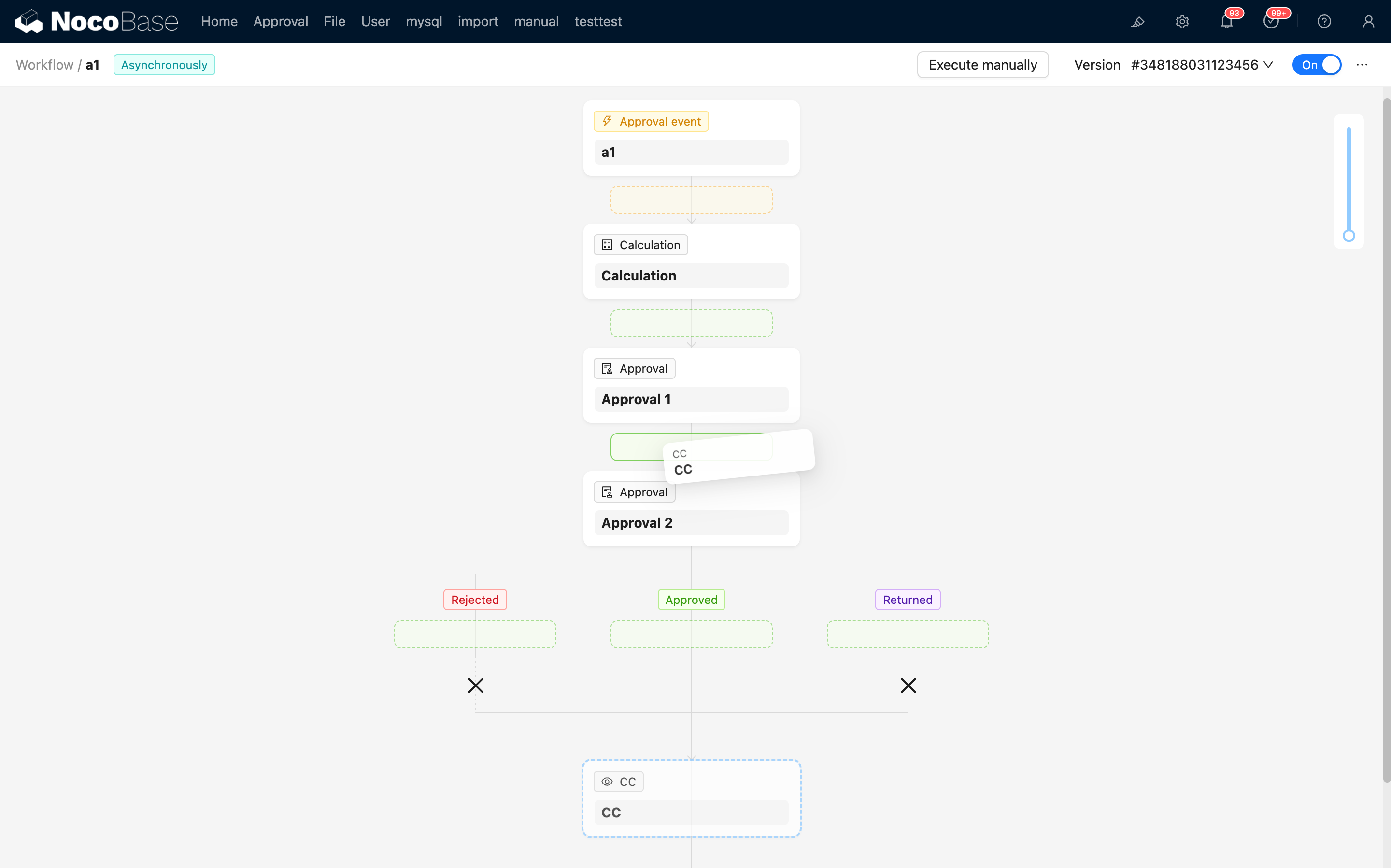Click the X end marker under Returned branch

point(908,686)
